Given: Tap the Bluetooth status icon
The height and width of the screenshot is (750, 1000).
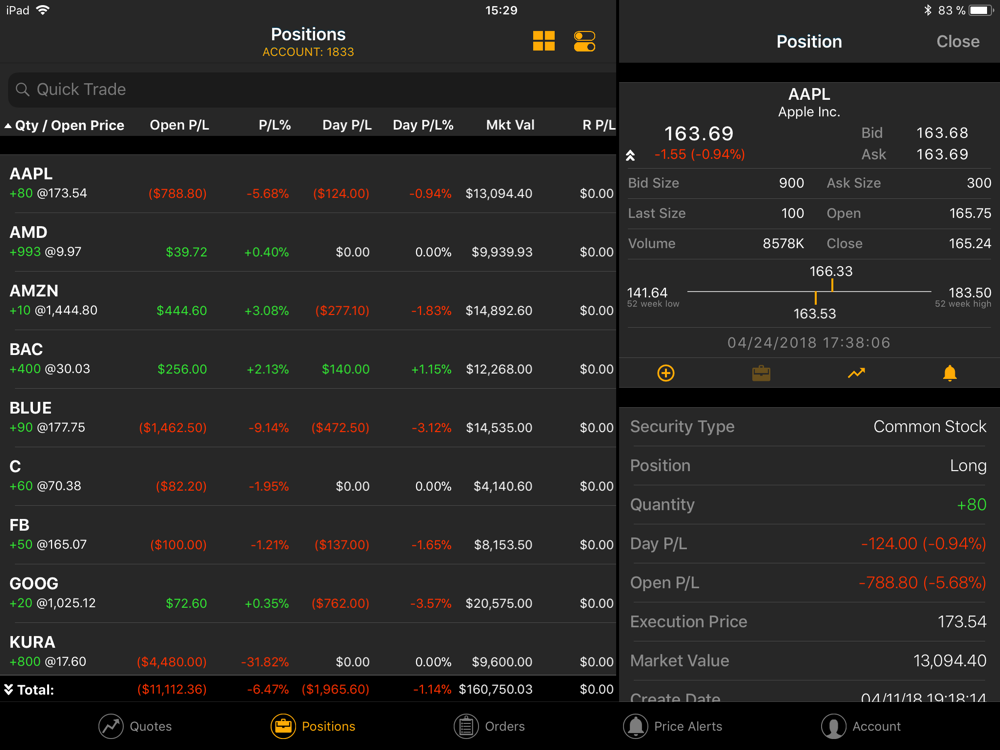Looking at the screenshot, I should click(x=927, y=10).
